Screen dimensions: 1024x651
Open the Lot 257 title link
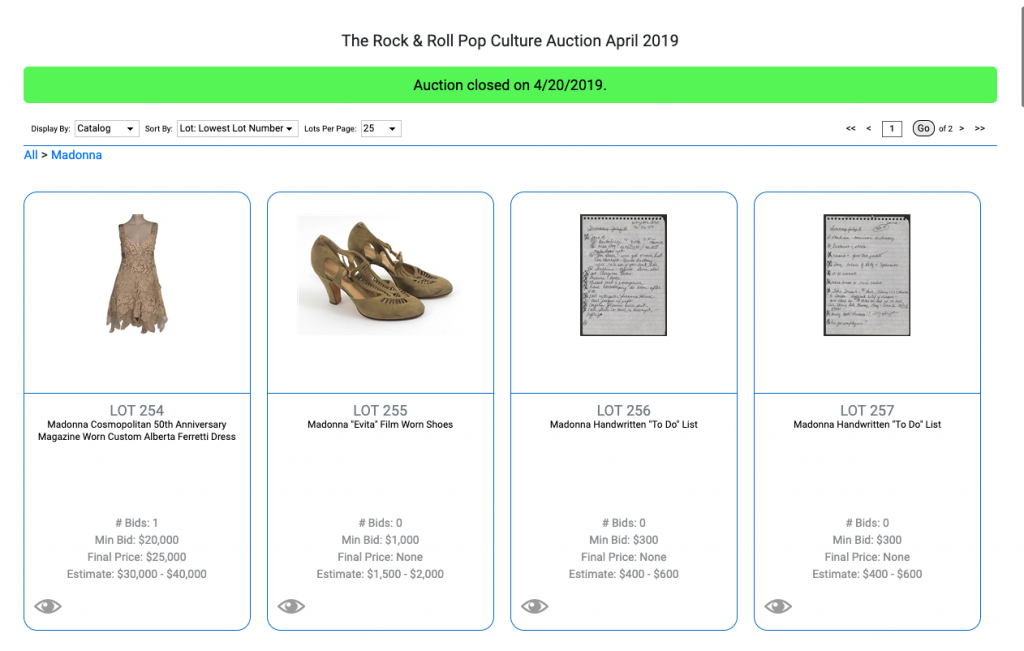click(x=867, y=425)
